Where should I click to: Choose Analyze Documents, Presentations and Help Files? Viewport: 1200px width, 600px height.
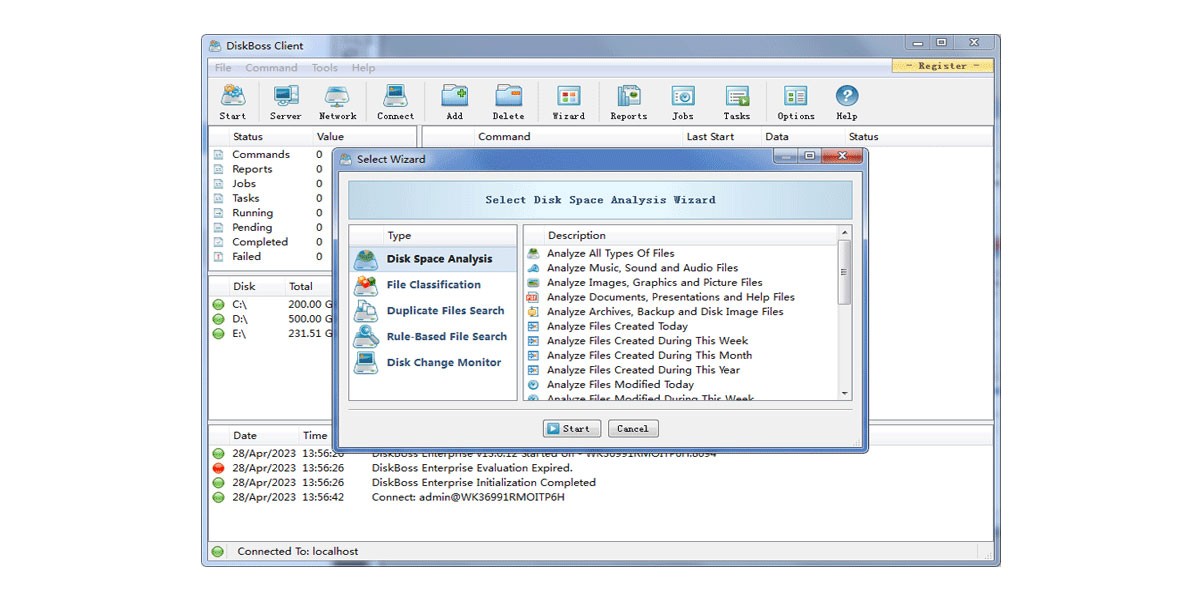[x=670, y=297]
